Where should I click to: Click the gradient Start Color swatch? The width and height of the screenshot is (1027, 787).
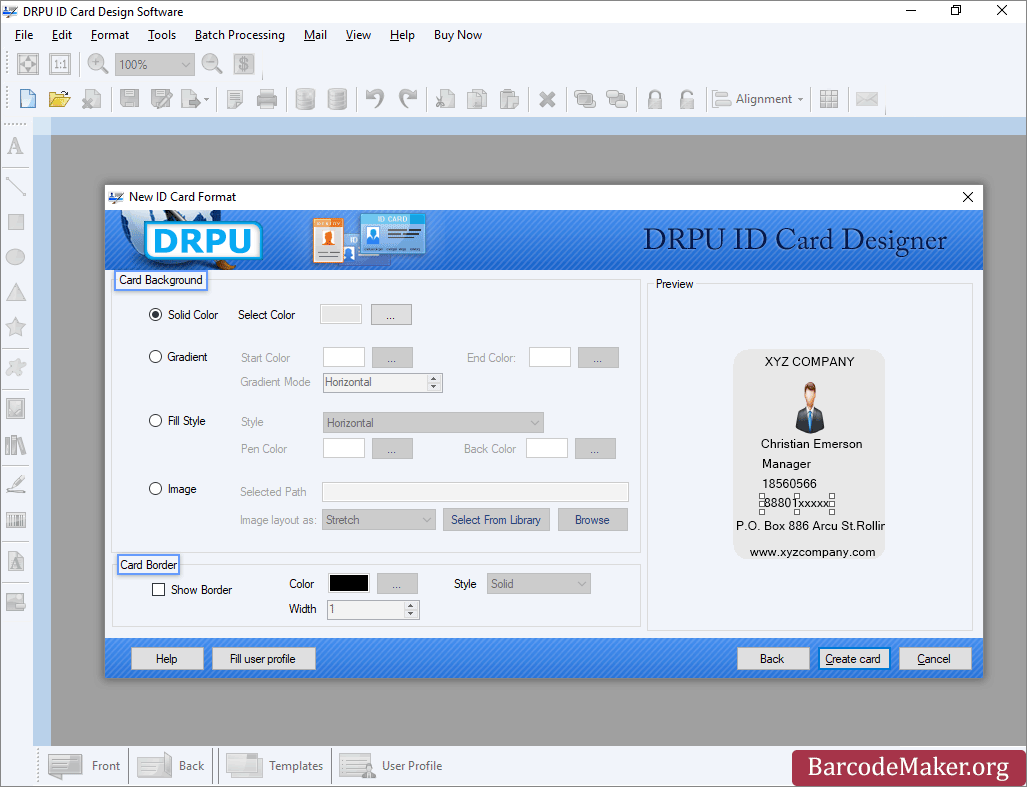pos(344,357)
